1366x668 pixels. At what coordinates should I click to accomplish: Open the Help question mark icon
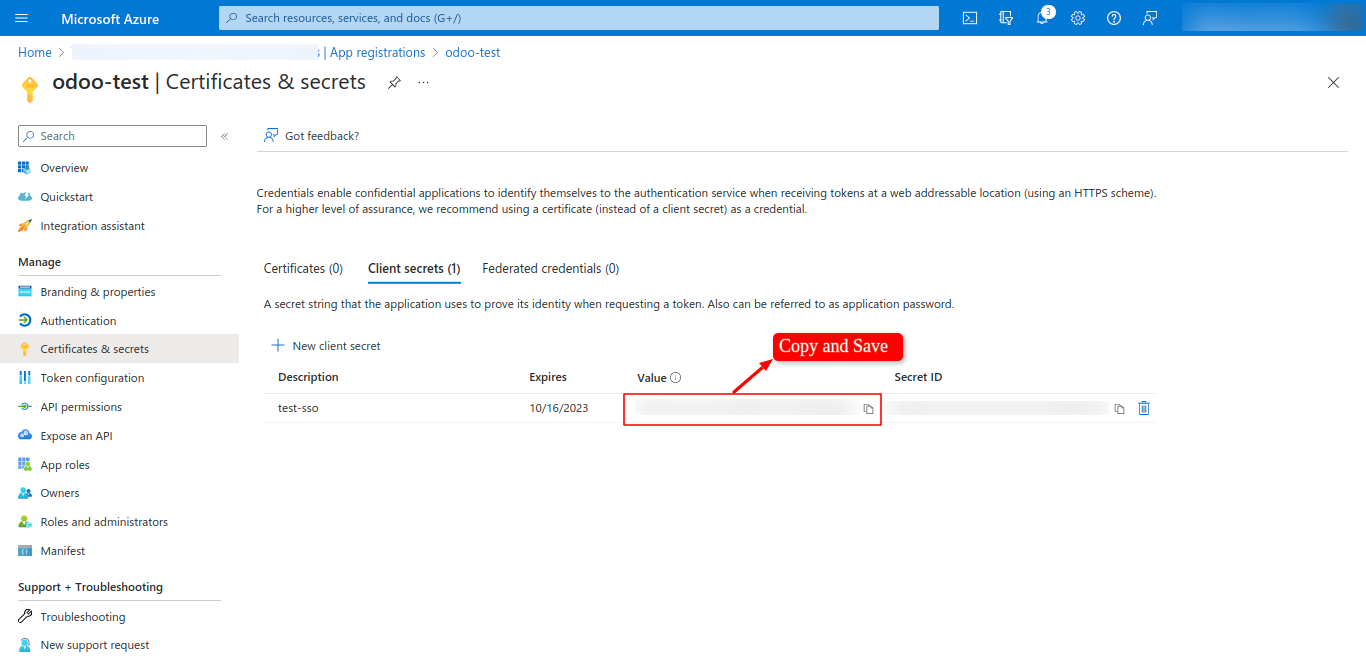pos(1114,18)
